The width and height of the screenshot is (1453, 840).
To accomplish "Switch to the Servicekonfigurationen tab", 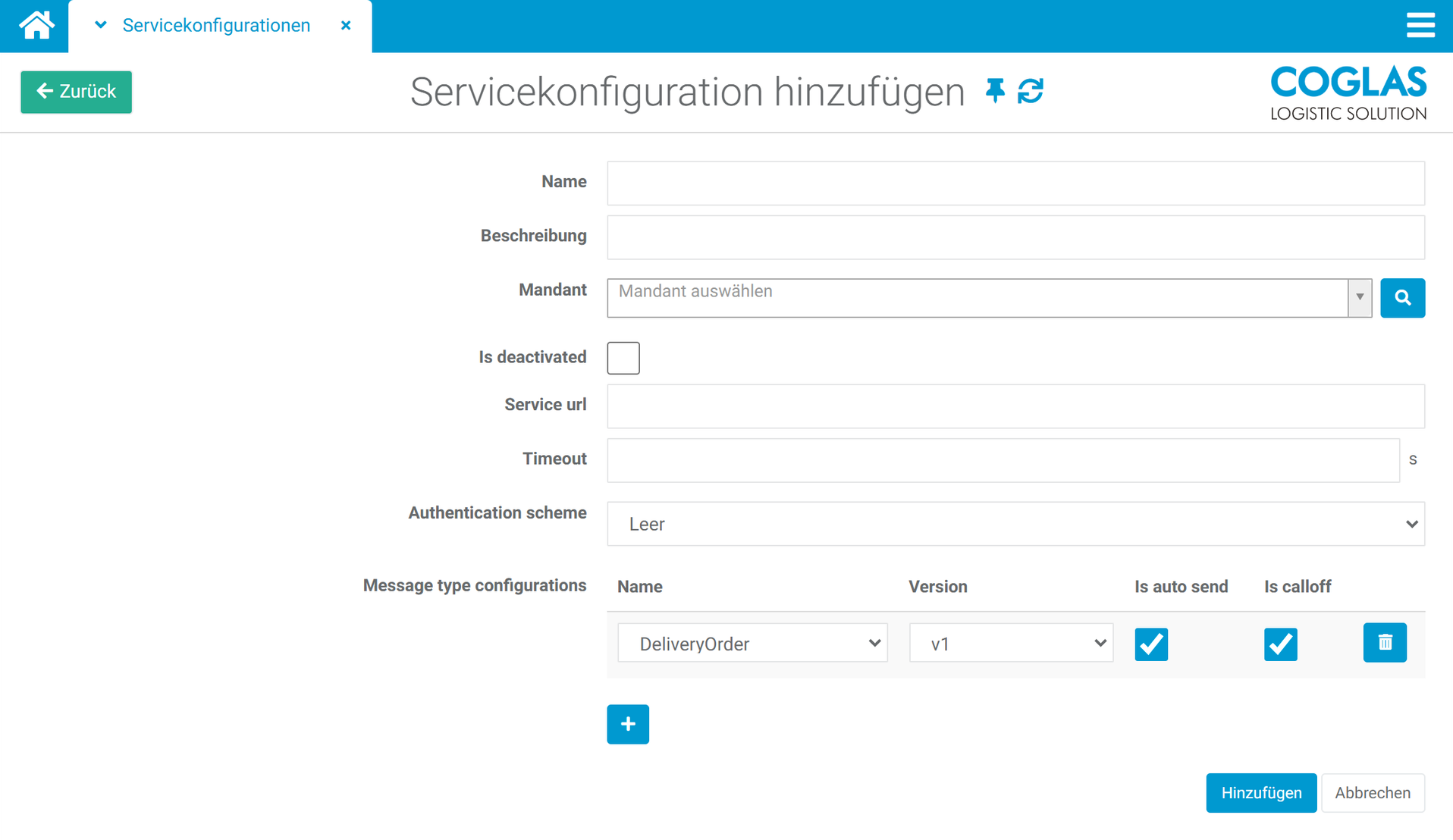I will 216,26.
